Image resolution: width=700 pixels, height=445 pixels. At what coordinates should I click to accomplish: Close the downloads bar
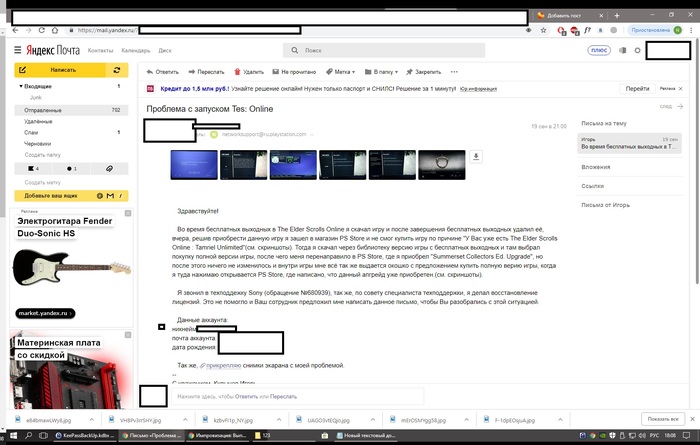click(692, 420)
